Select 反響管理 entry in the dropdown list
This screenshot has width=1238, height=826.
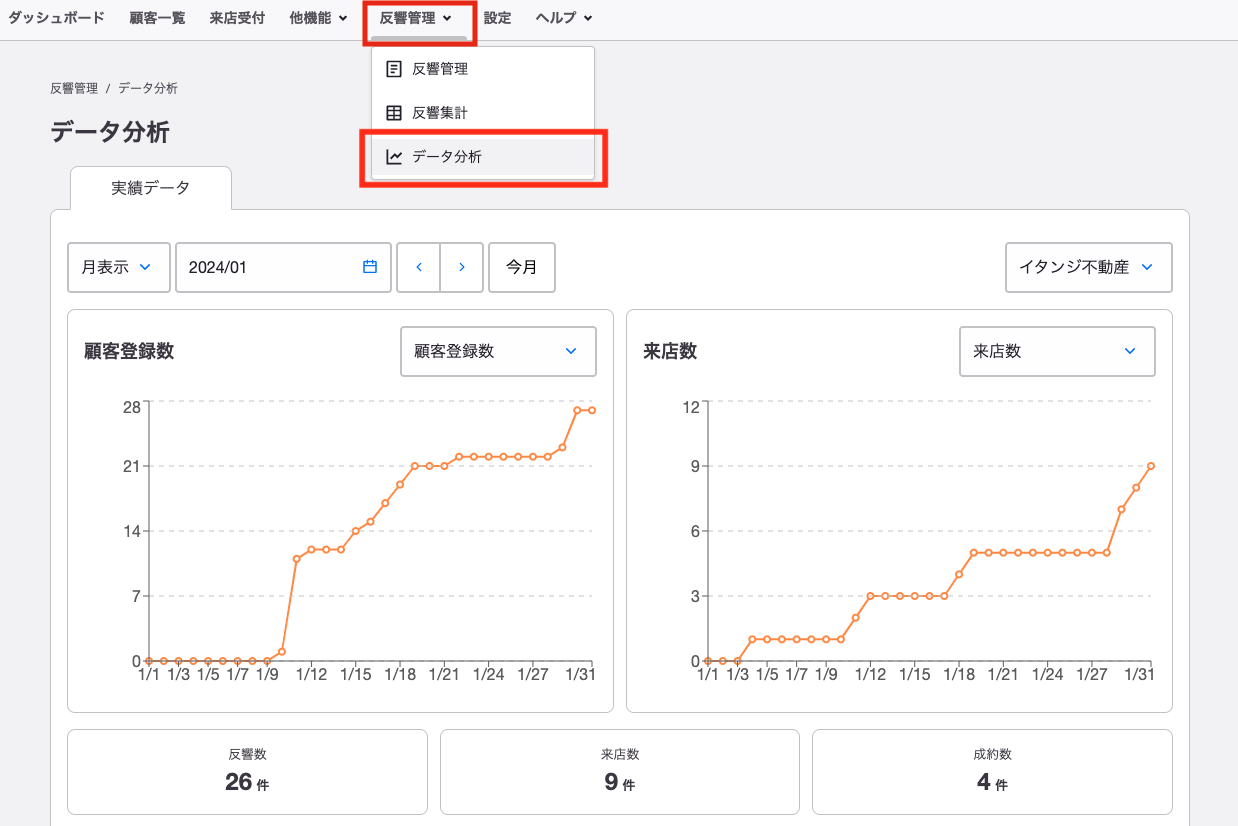[483, 69]
